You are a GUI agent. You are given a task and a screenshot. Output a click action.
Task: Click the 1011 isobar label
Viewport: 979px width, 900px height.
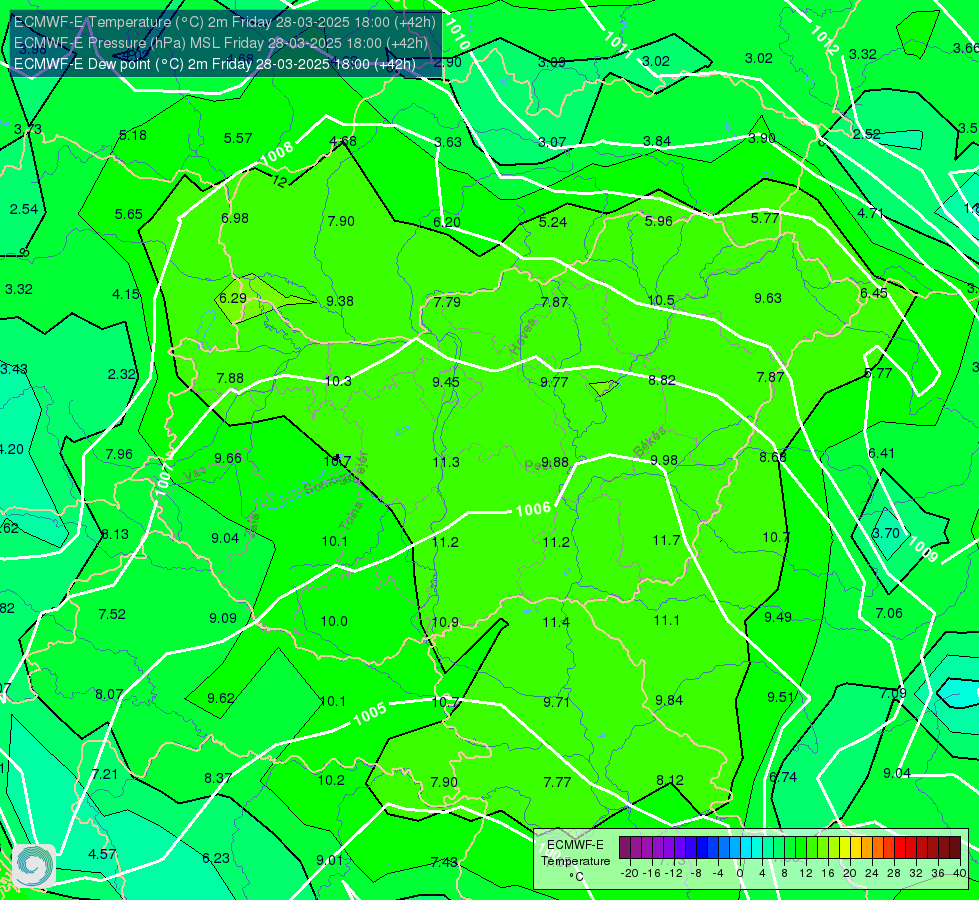point(617,44)
